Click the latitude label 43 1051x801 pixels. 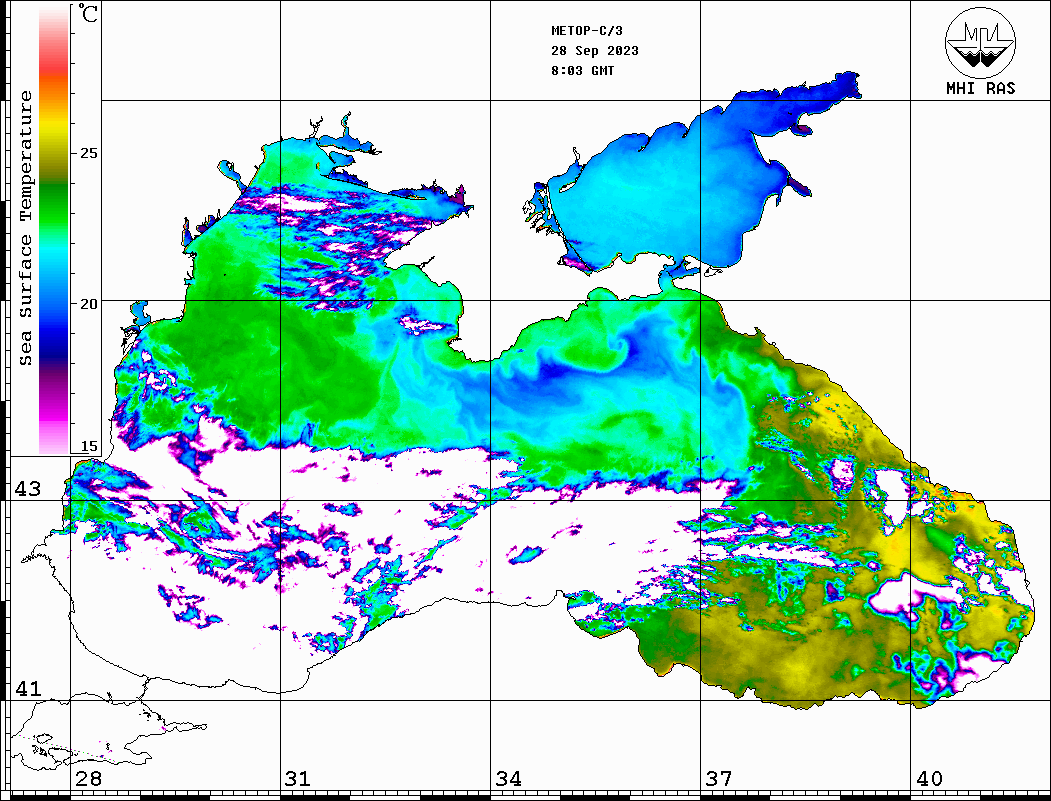tap(28, 489)
